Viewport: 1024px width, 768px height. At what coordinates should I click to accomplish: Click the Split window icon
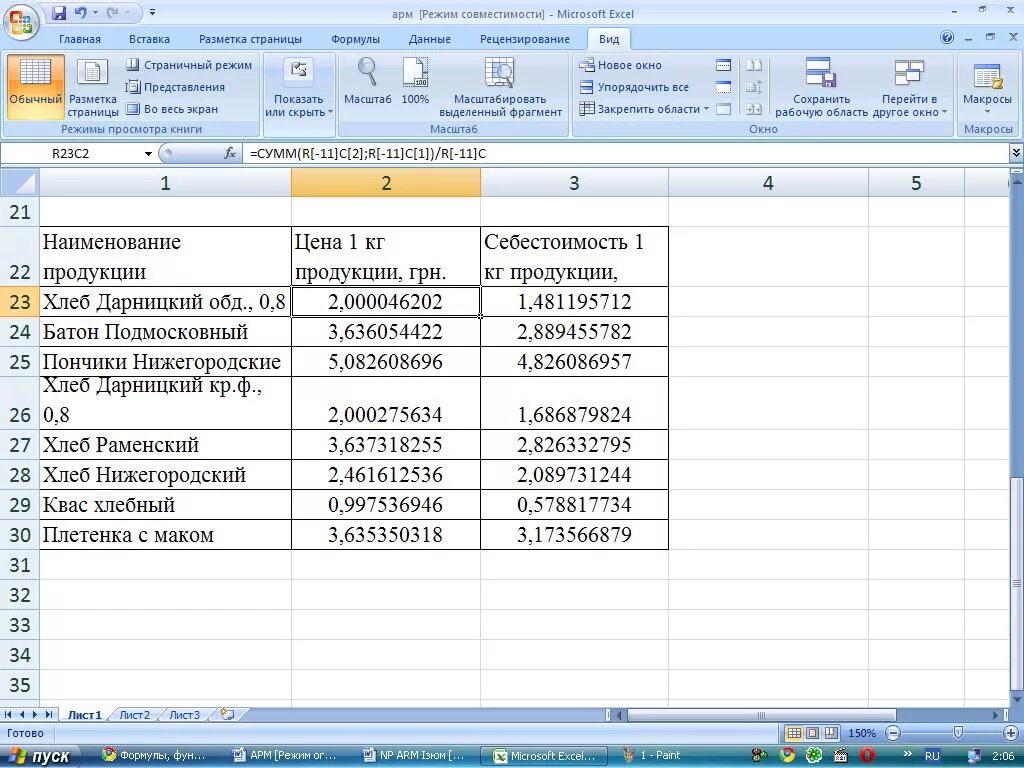point(724,65)
